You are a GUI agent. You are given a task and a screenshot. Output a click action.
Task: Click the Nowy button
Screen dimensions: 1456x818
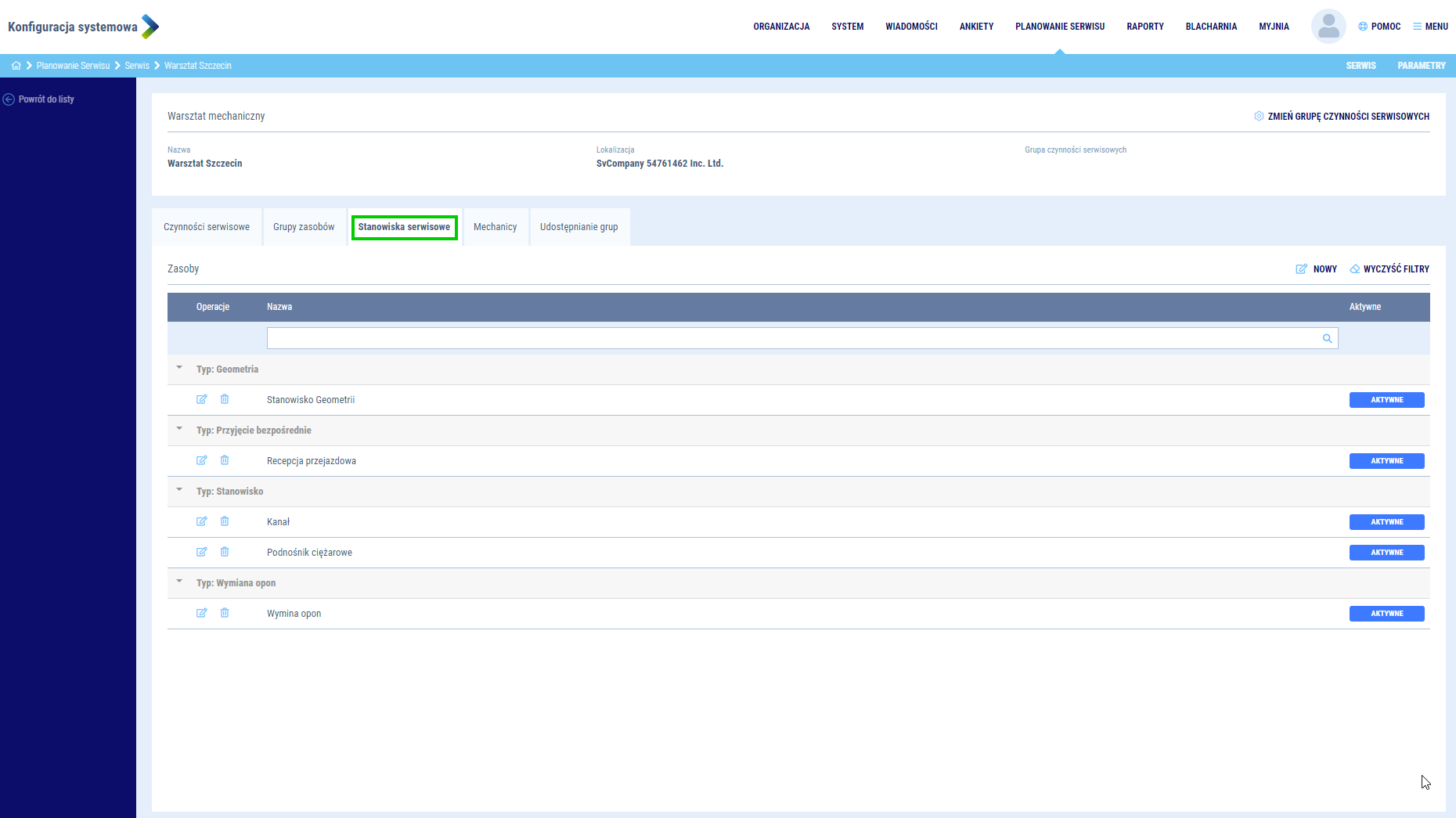coord(1317,269)
